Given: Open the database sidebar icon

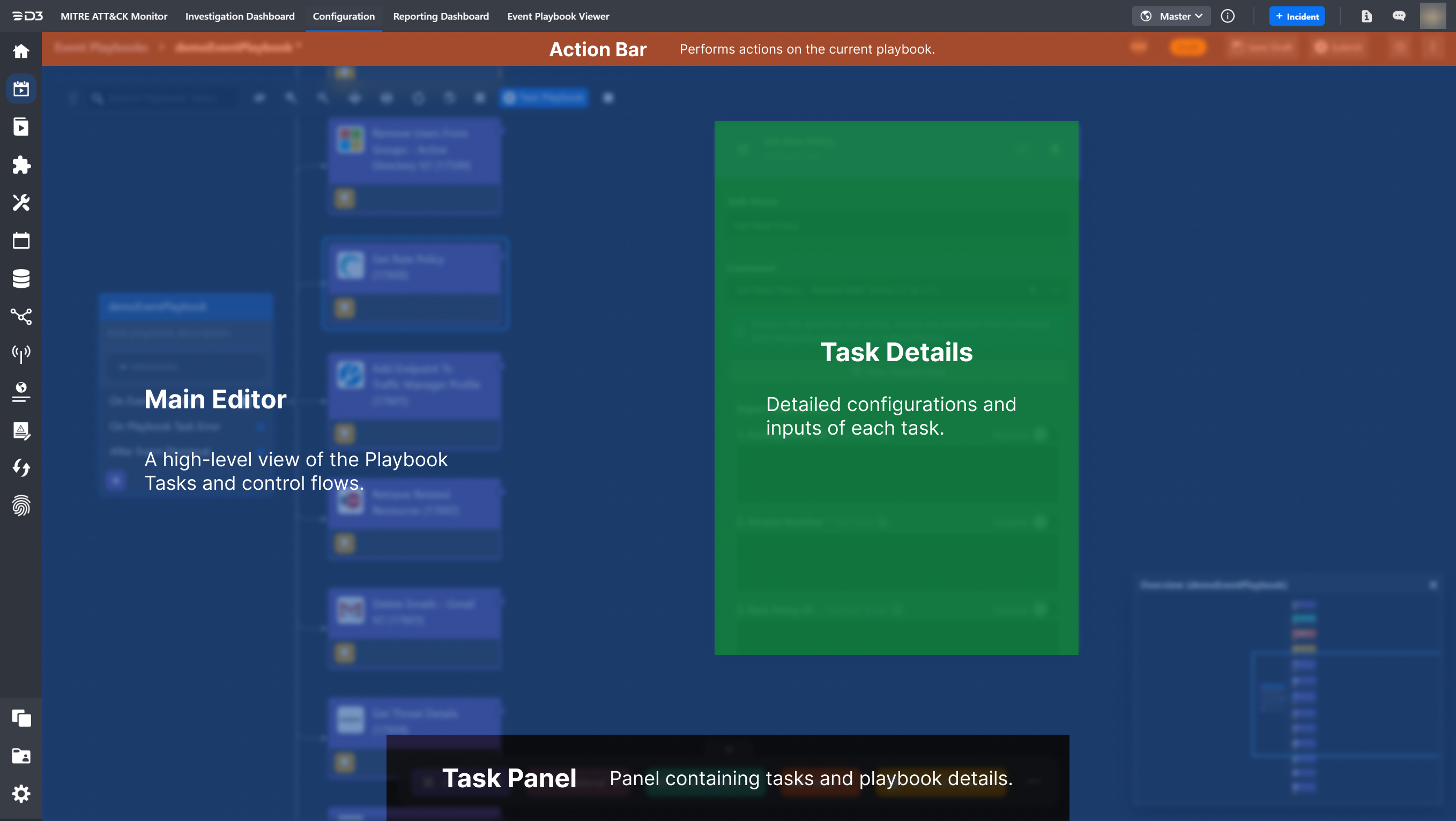Looking at the screenshot, I should point(21,278).
